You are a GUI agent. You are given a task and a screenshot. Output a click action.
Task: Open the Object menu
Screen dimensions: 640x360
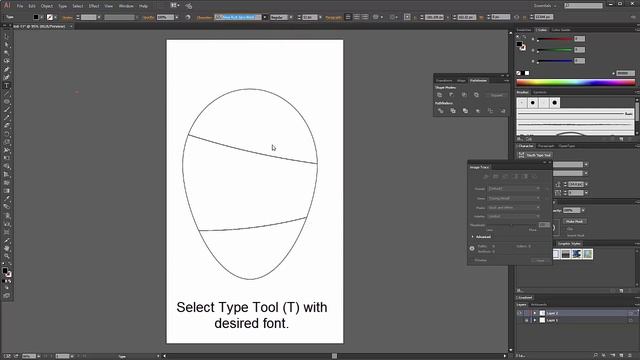(47, 6)
